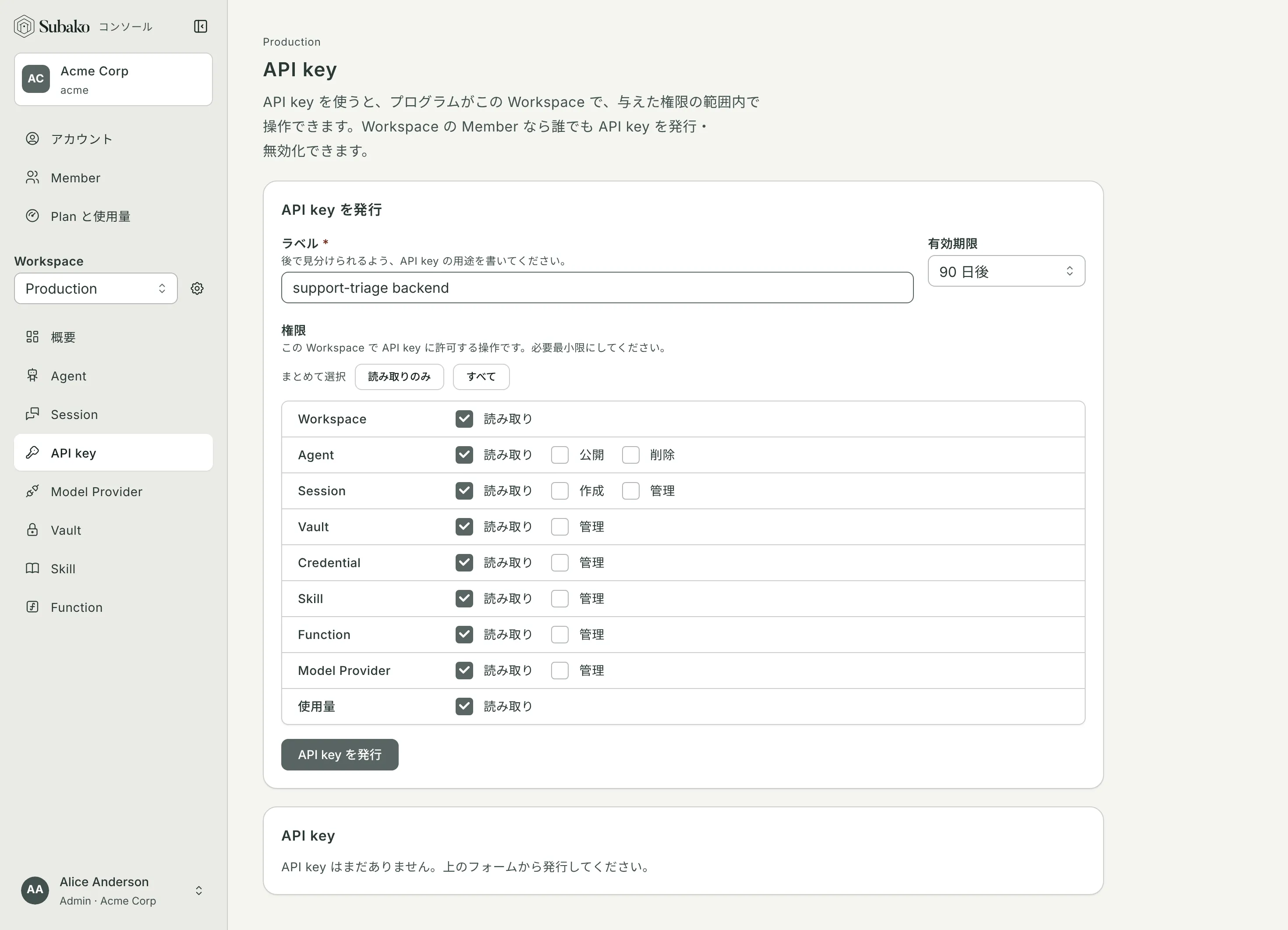Viewport: 1288px width, 930px height.
Task: Click the 概要 dashboard grid icon
Action: (32, 337)
